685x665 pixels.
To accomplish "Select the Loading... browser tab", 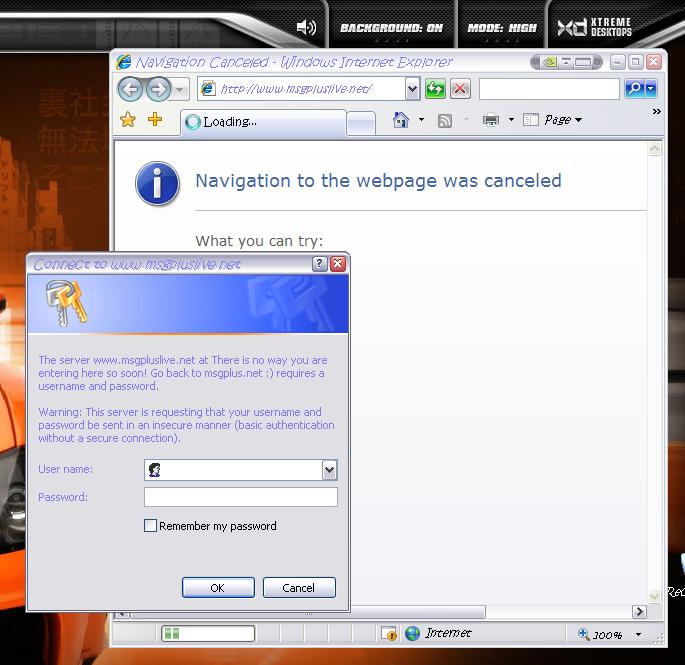I will pos(262,122).
